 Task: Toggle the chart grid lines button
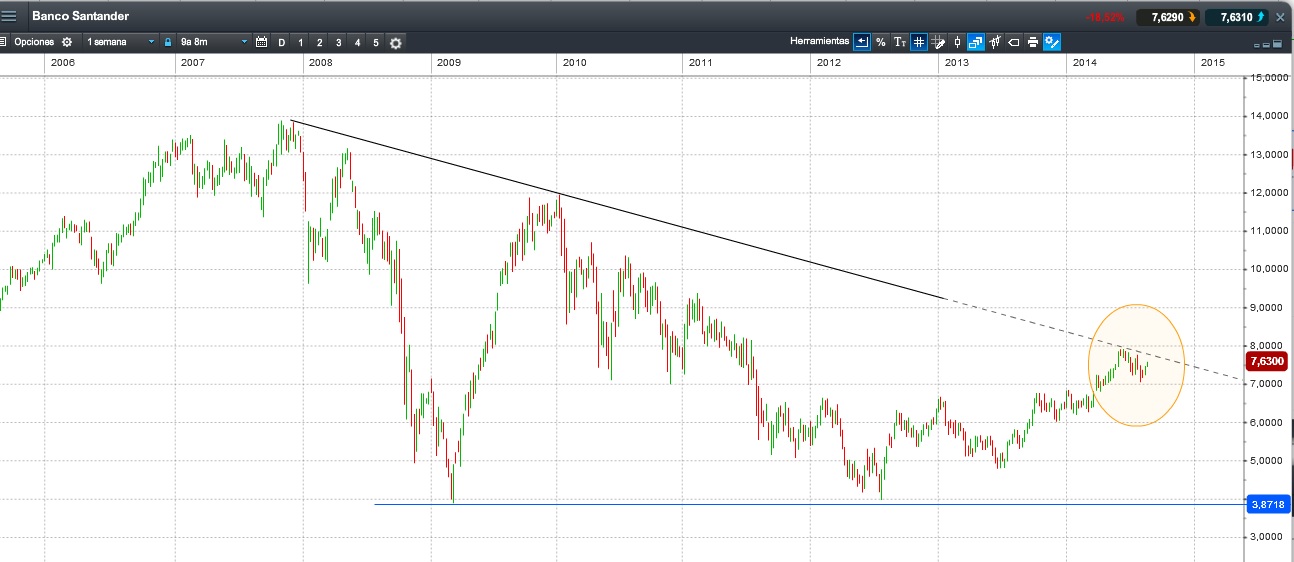click(x=918, y=42)
